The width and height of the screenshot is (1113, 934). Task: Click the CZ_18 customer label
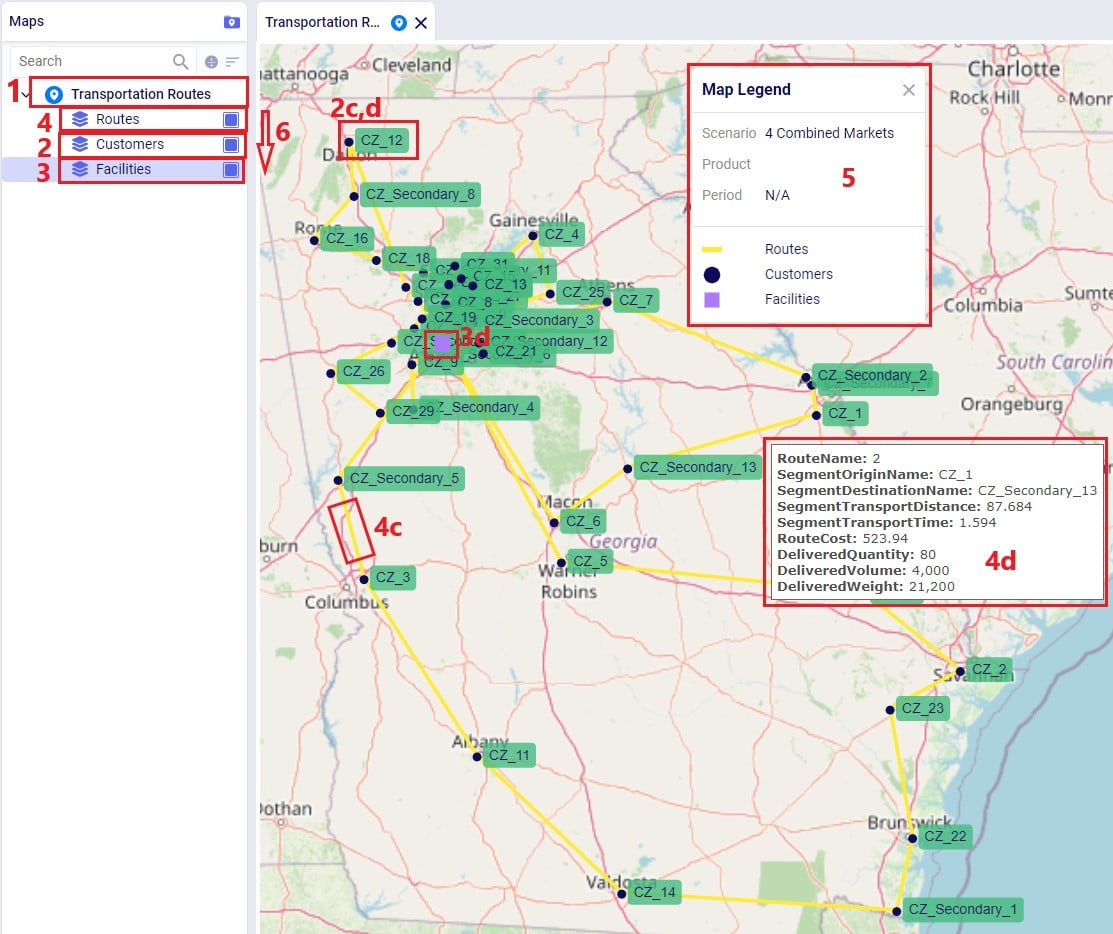coord(409,258)
